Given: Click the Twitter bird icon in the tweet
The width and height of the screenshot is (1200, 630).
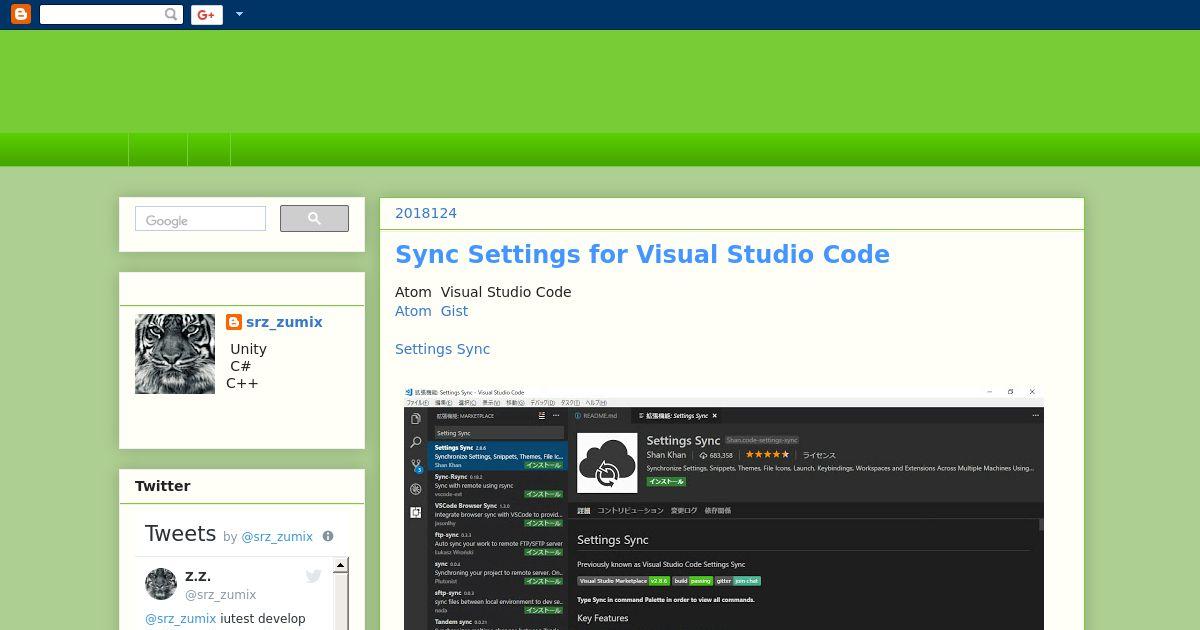Looking at the screenshot, I should (314, 576).
